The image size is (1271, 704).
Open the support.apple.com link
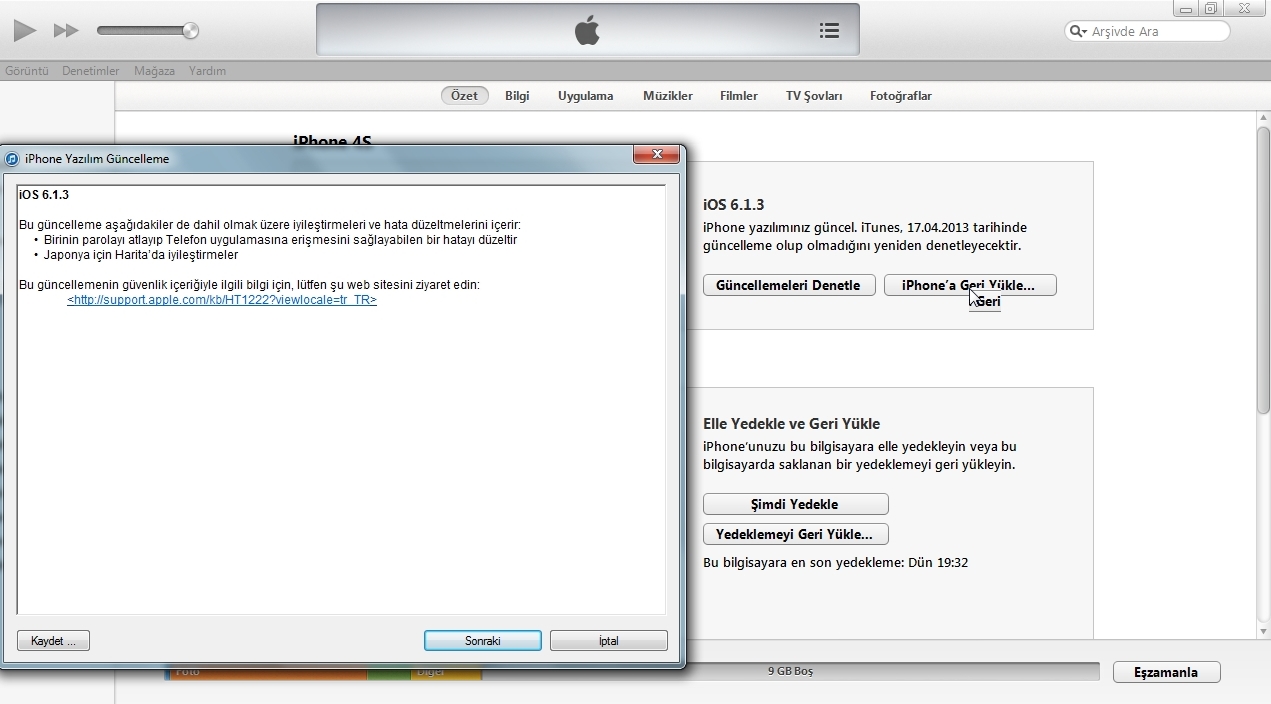(x=222, y=300)
